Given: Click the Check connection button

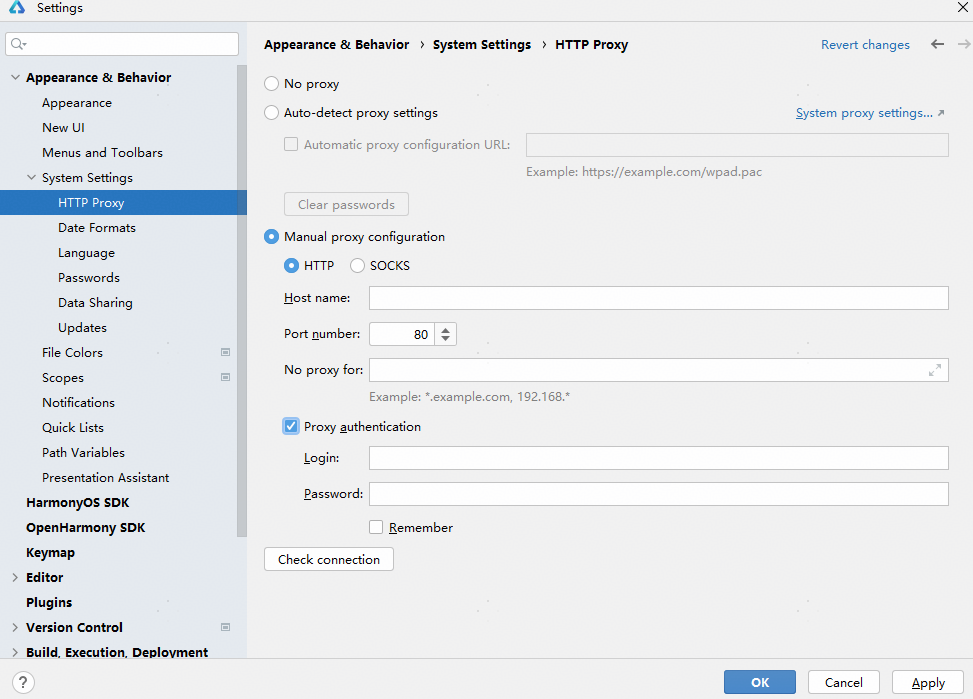Looking at the screenshot, I should coord(328,559).
